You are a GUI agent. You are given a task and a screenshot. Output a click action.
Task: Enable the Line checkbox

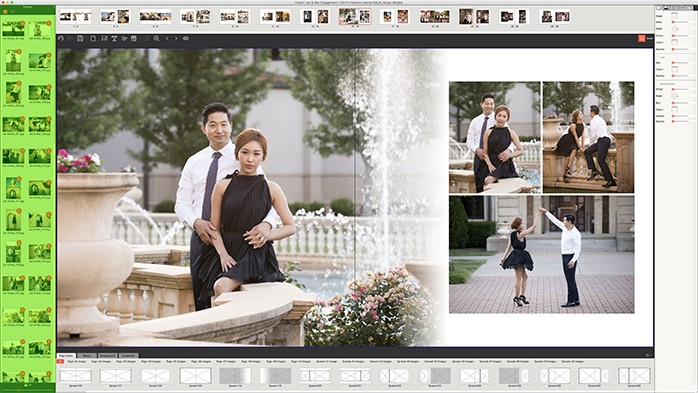tap(658, 57)
